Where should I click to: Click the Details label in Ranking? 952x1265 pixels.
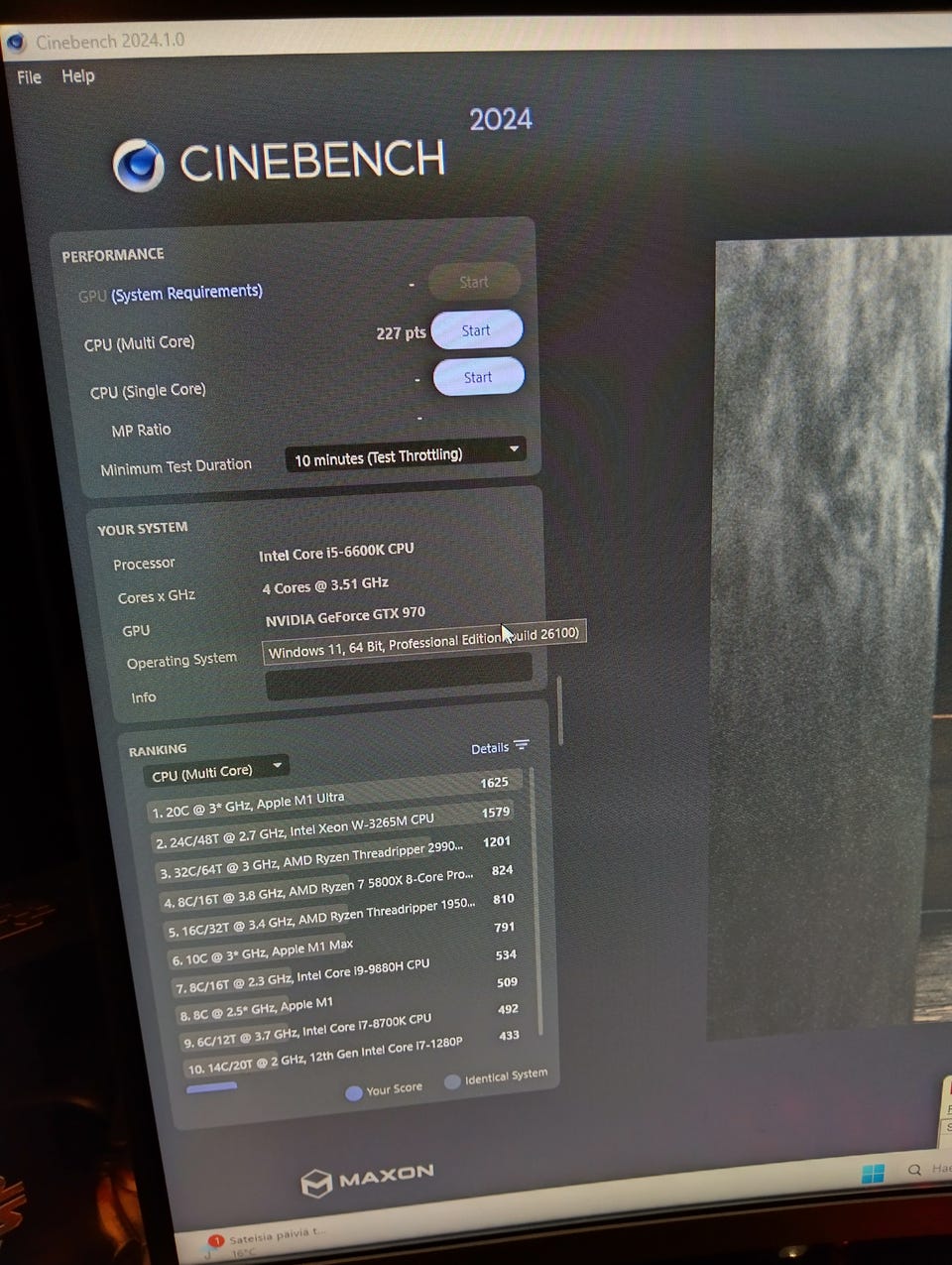(x=489, y=748)
